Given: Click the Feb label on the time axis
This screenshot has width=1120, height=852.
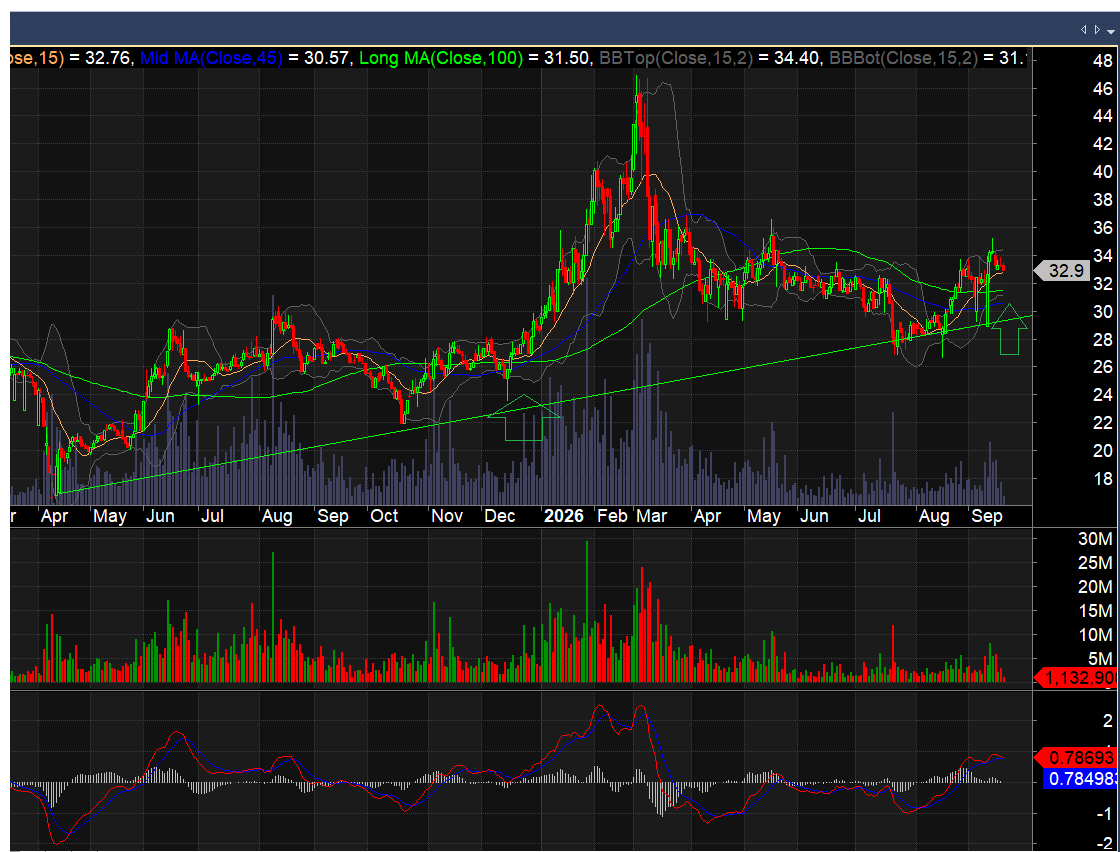Looking at the screenshot, I should pos(612,516).
